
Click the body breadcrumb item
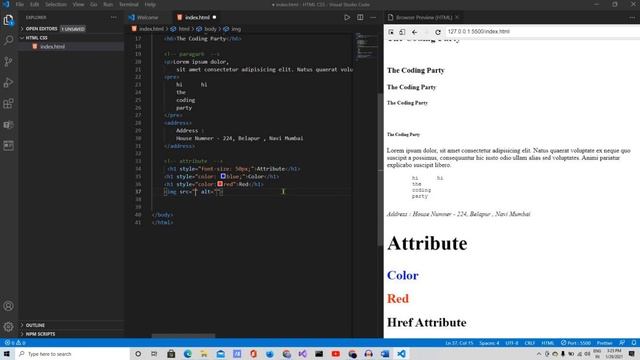point(210,29)
